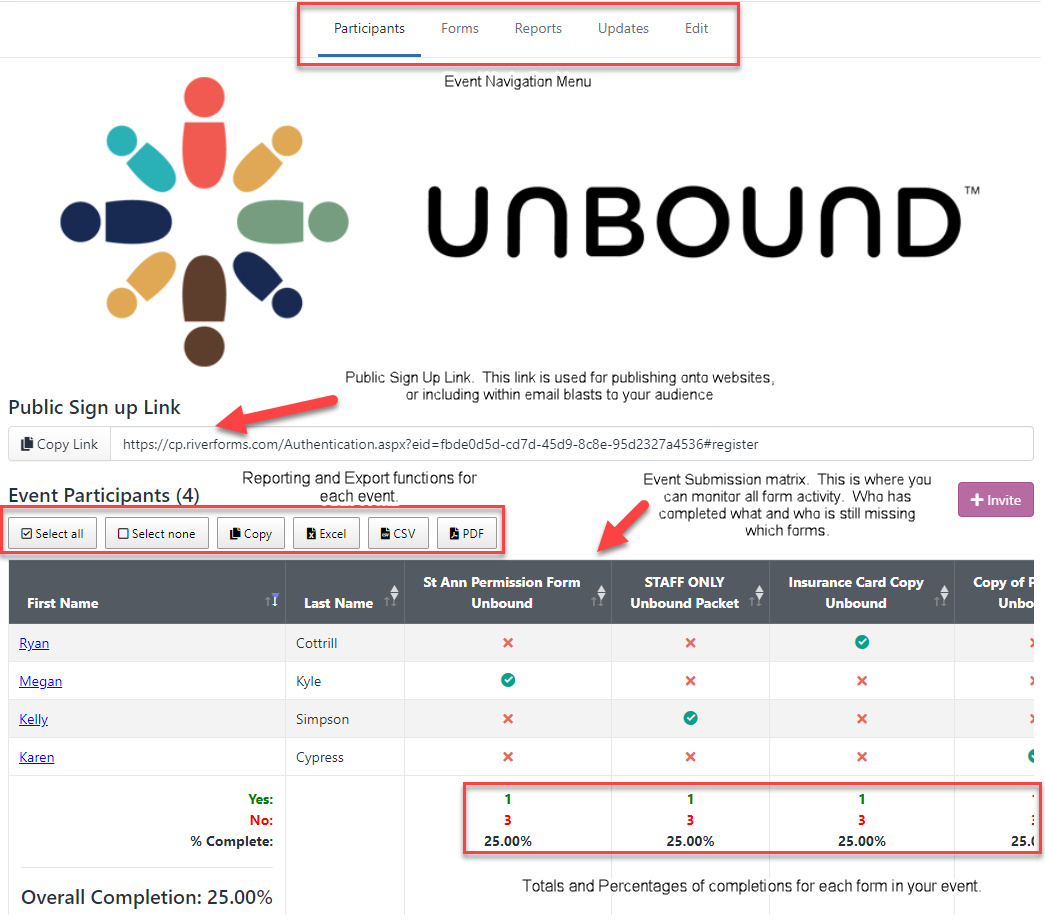Click the Select all button

pyautogui.click(x=53, y=534)
